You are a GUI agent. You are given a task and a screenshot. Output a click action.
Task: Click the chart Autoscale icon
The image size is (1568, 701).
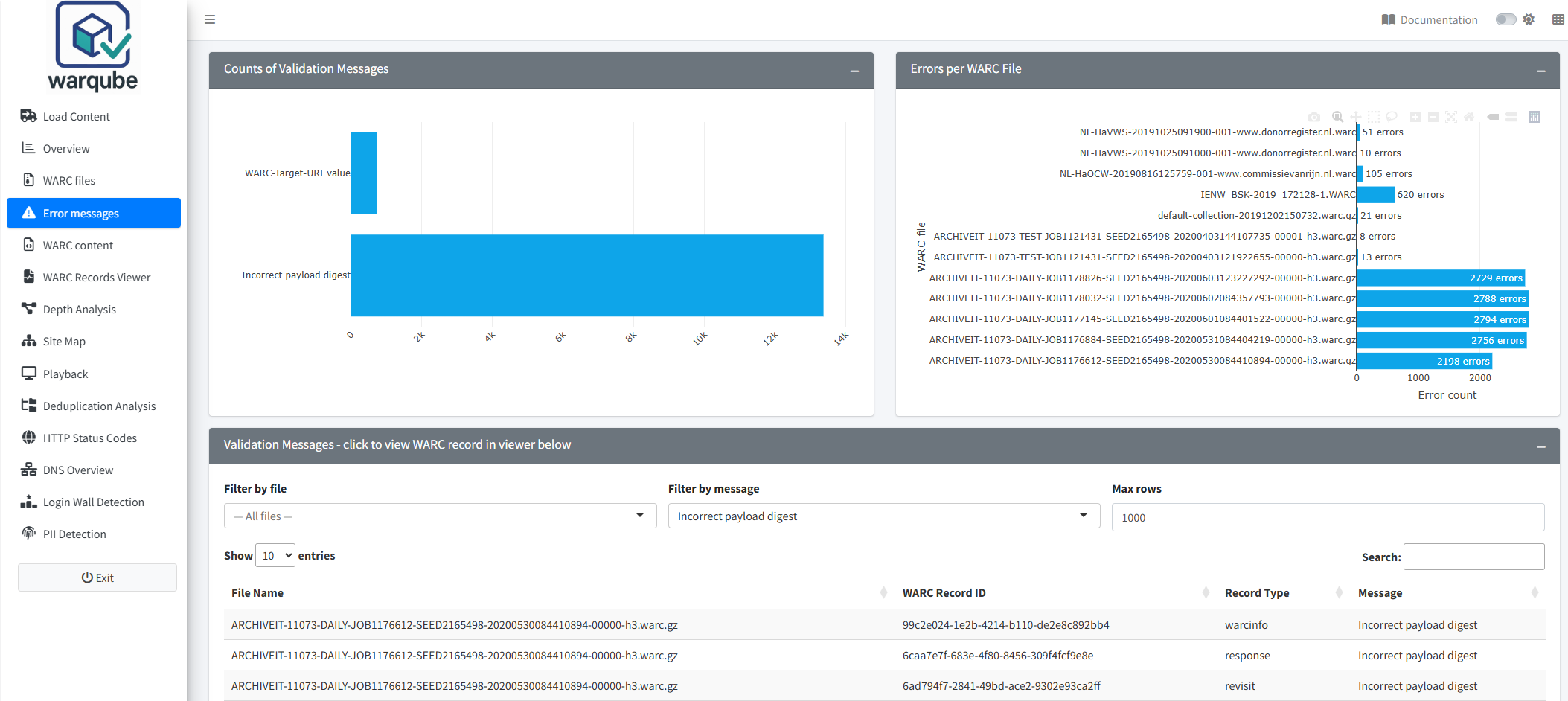coord(1451,117)
